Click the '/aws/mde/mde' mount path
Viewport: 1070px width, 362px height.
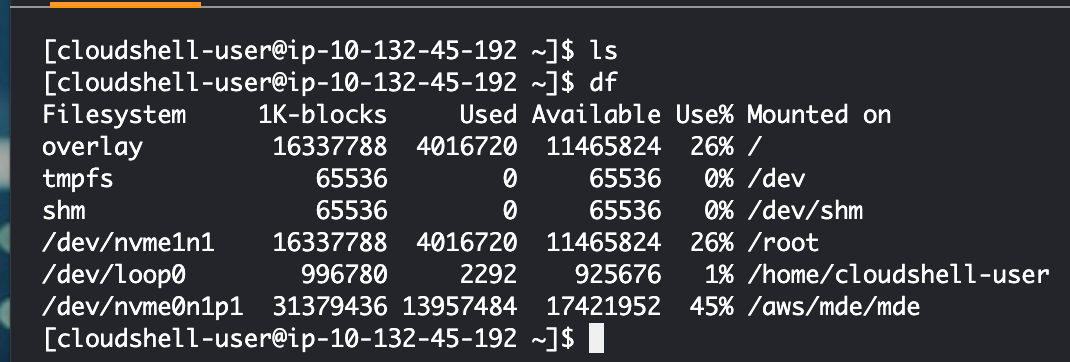pos(833,307)
